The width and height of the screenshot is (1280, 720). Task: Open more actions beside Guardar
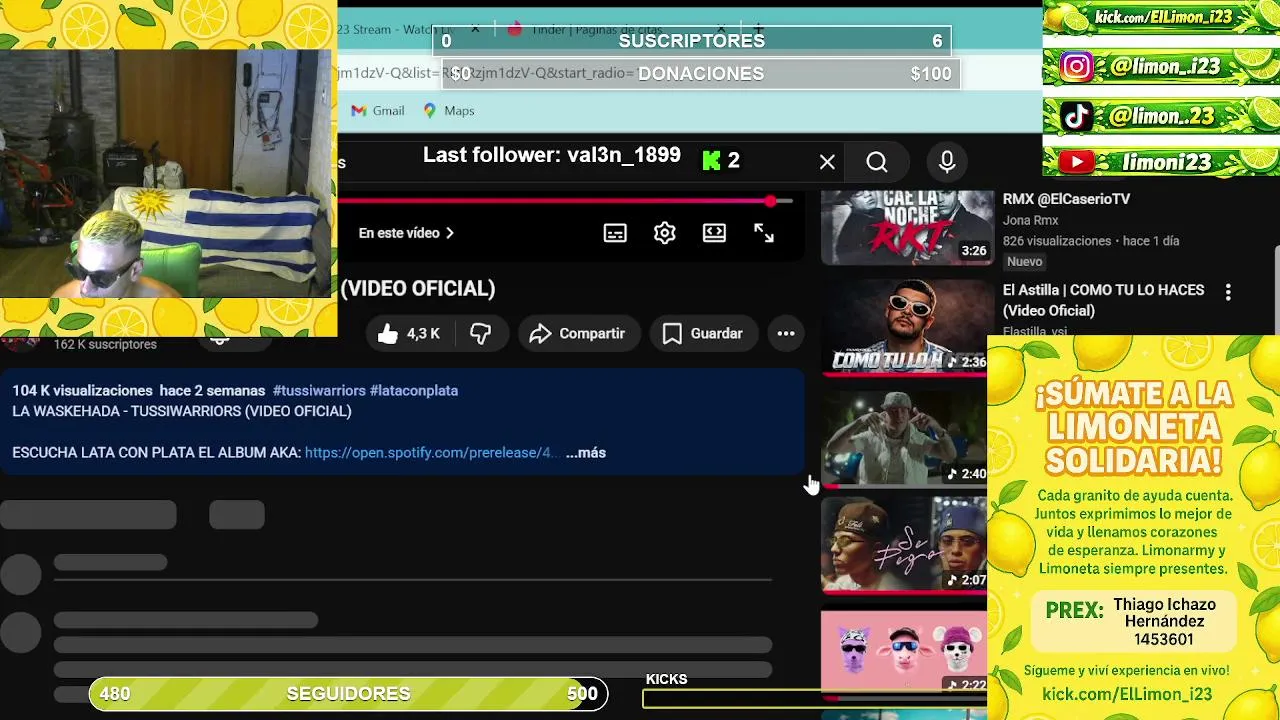[786, 334]
